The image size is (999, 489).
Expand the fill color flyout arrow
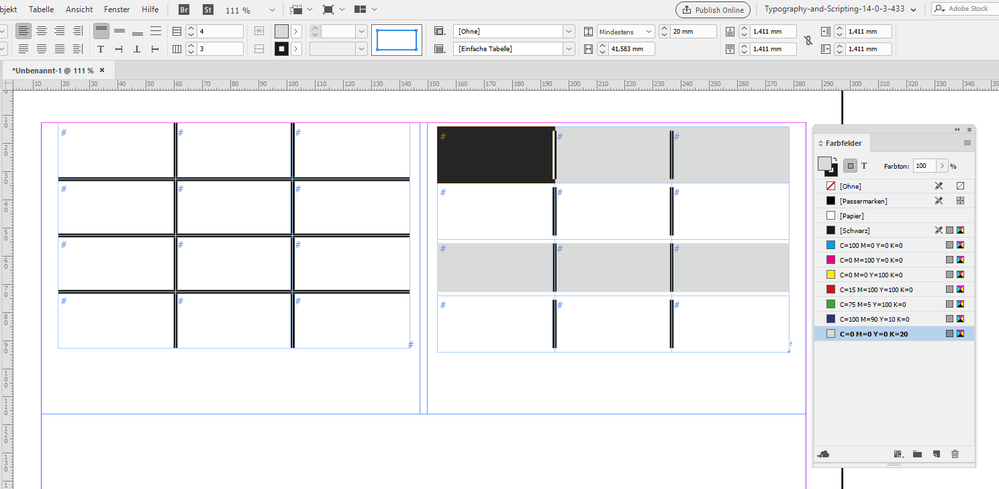click(296, 31)
